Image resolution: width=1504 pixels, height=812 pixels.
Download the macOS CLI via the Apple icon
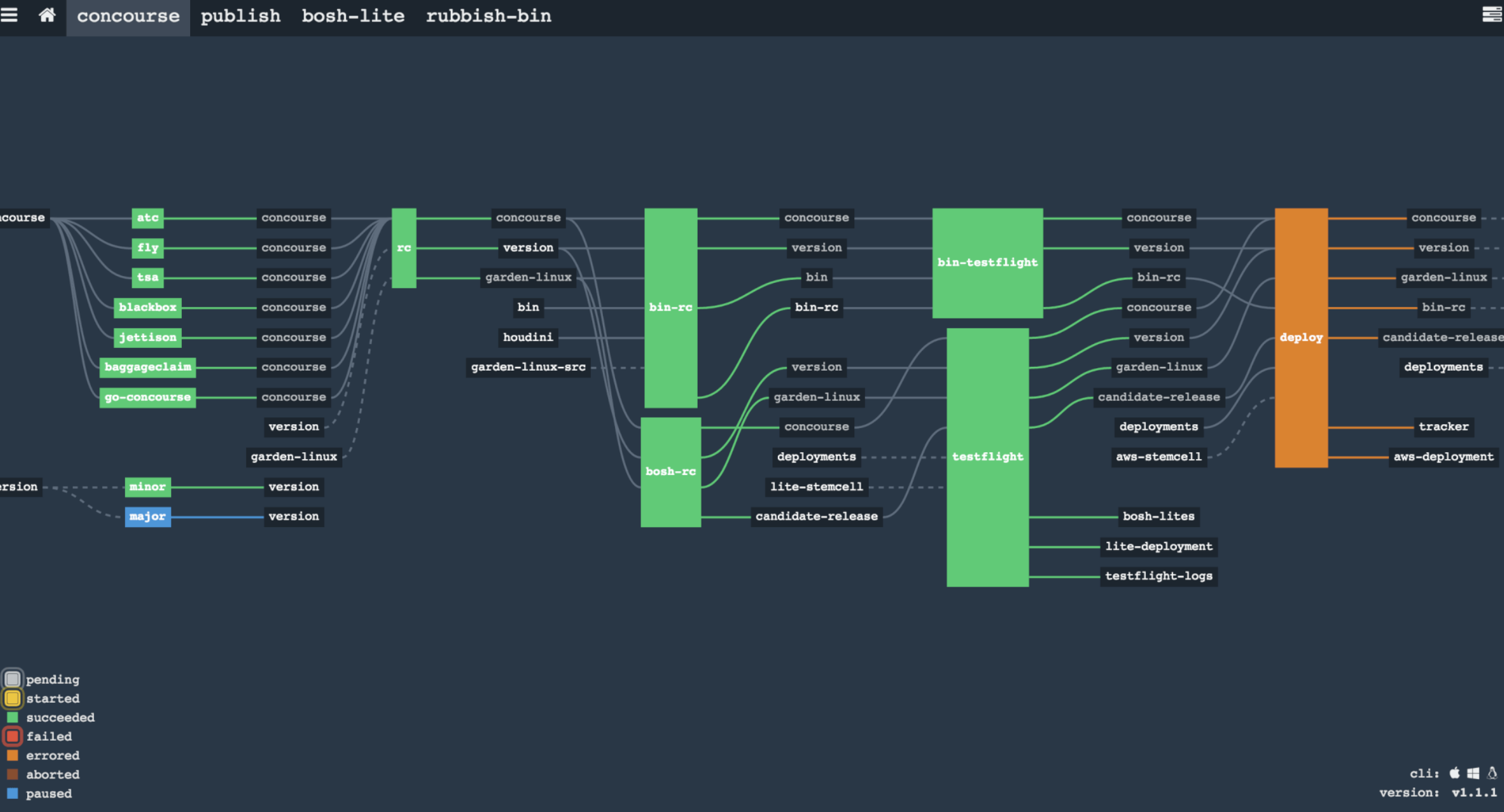click(1455, 773)
